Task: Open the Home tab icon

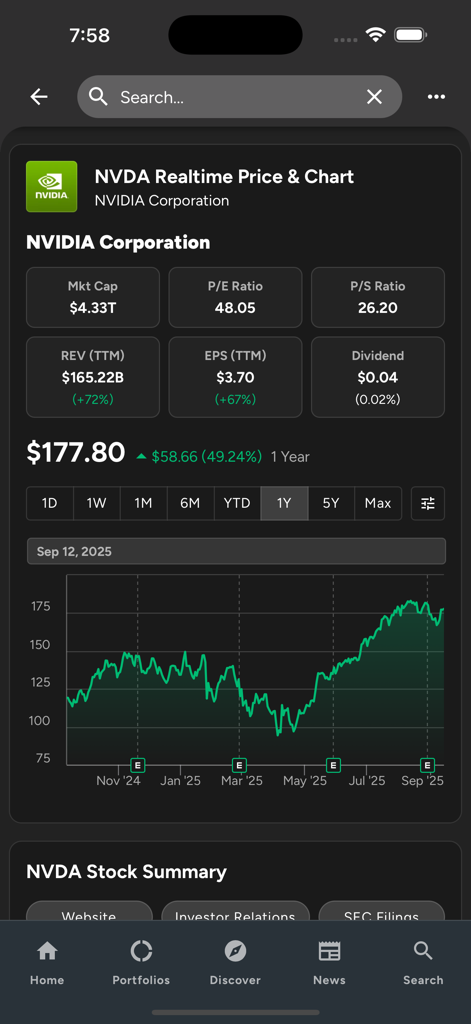Action: [47, 952]
